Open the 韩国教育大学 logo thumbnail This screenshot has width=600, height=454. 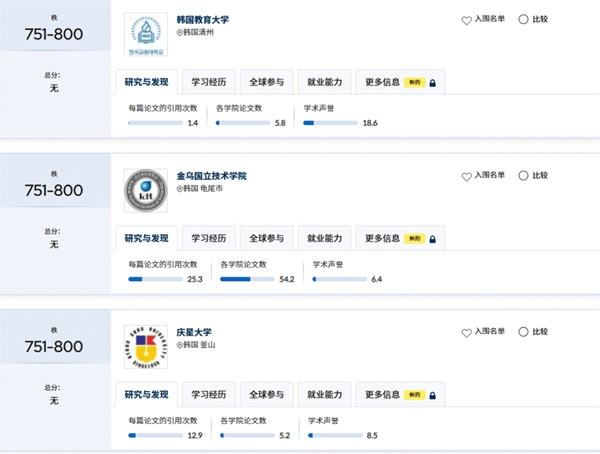(x=146, y=34)
